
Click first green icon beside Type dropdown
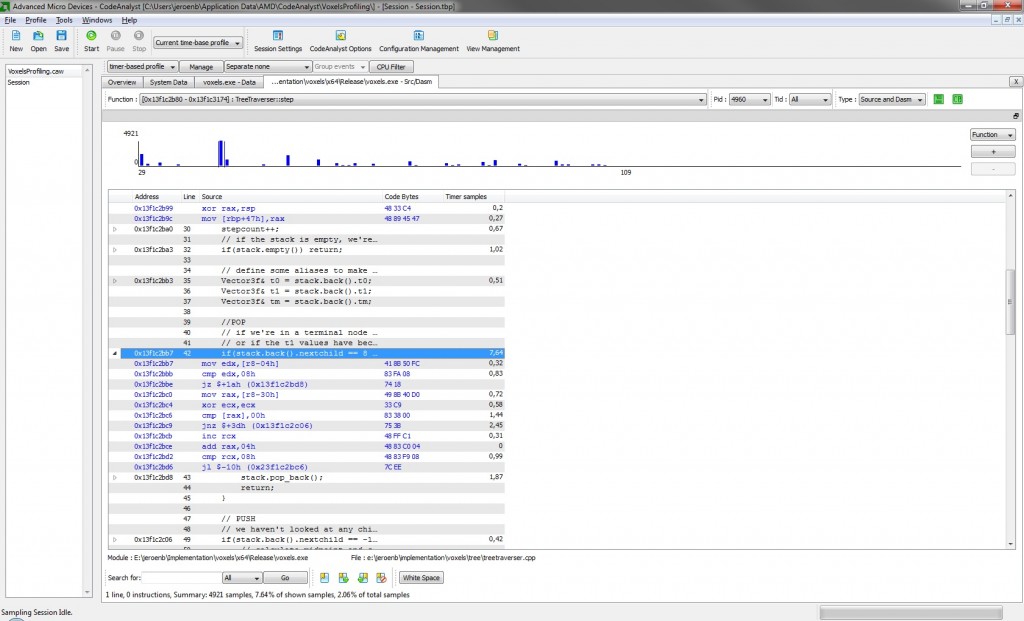938,99
